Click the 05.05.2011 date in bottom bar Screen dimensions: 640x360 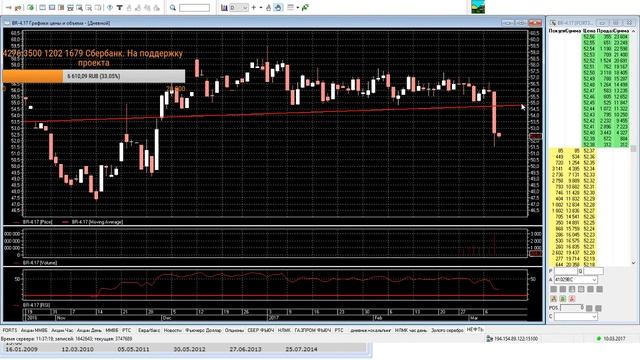tap(133, 349)
